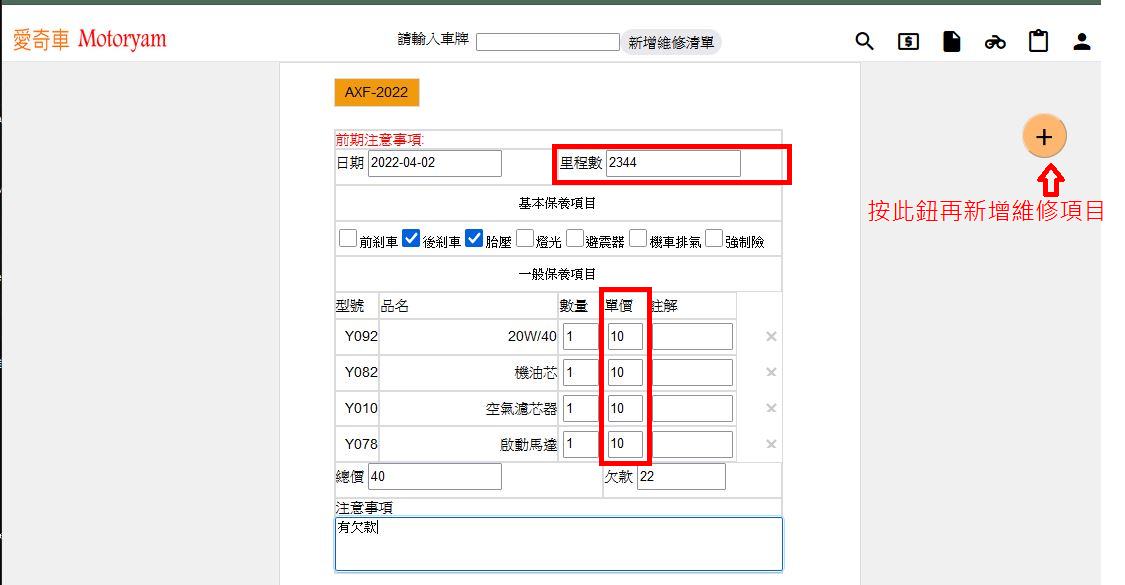Open the dollar payment icon
The width and height of the screenshot is (1125, 585).
point(908,41)
